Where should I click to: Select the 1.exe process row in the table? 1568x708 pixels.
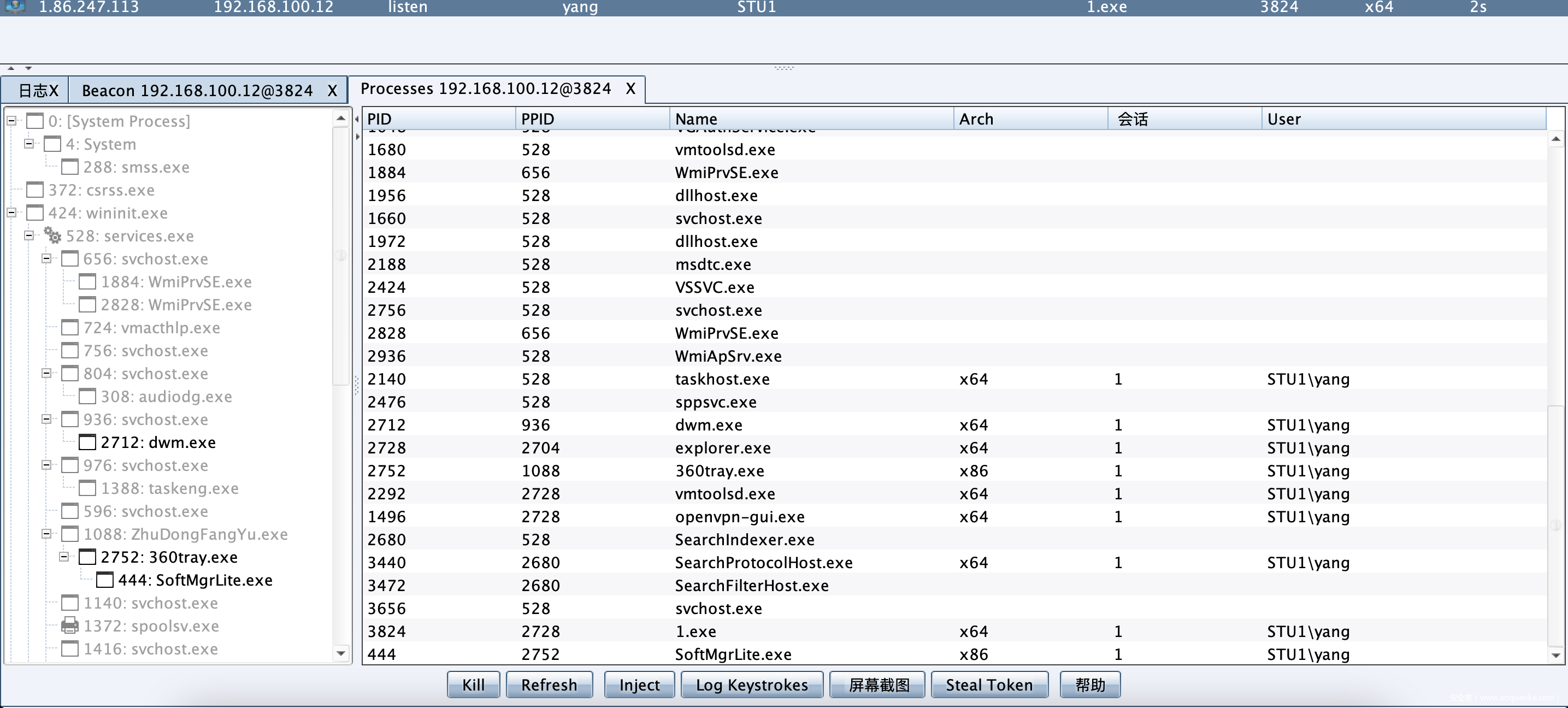tap(695, 632)
